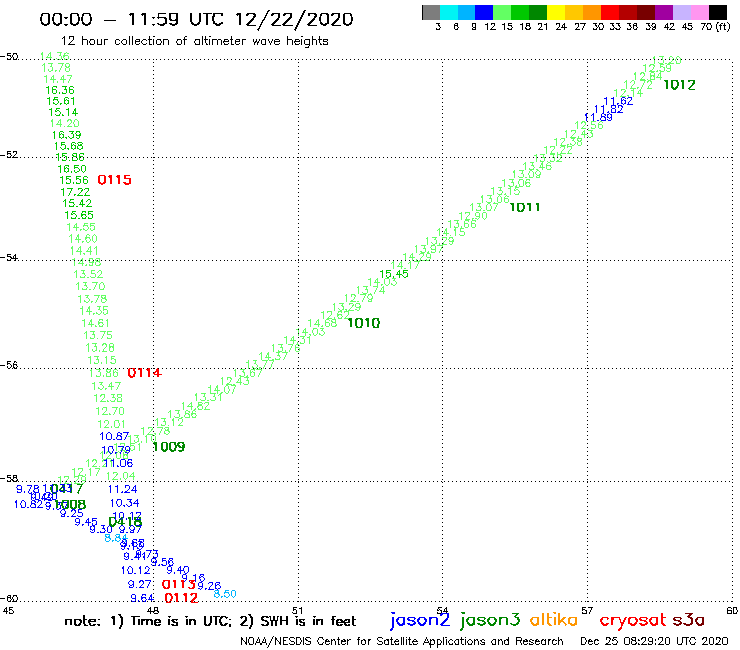The image size is (740, 650).
Task: Click the wave height value 17.22
Action: coord(75,192)
